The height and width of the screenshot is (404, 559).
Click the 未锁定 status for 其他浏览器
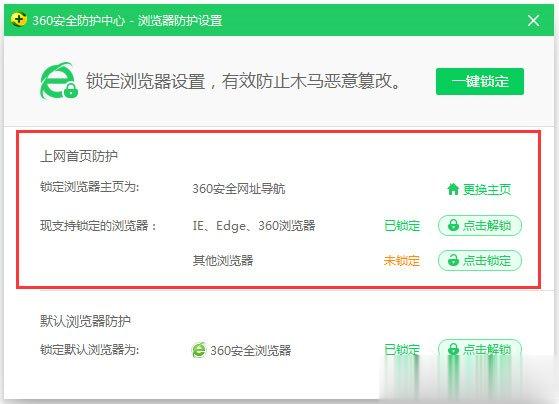pos(402,261)
